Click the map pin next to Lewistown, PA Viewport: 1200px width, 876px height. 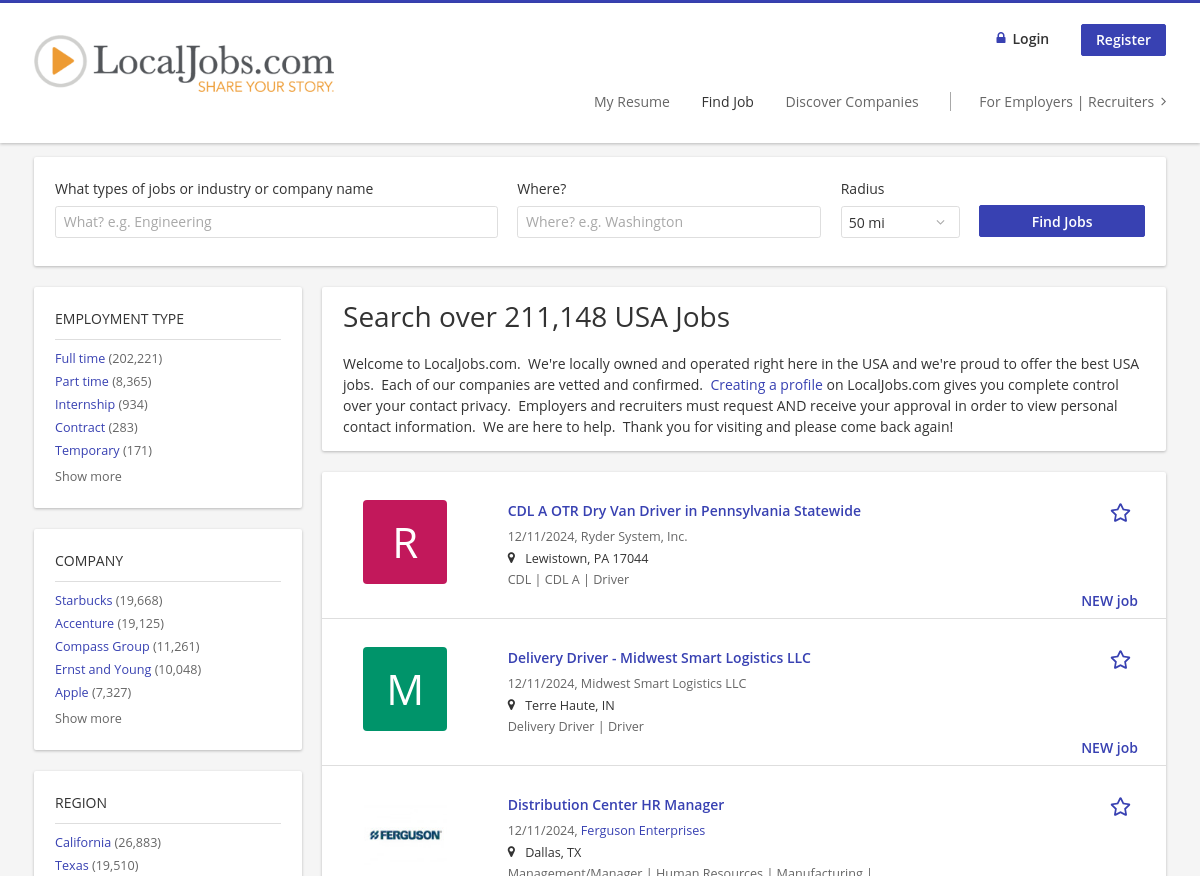(x=511, y=558)
